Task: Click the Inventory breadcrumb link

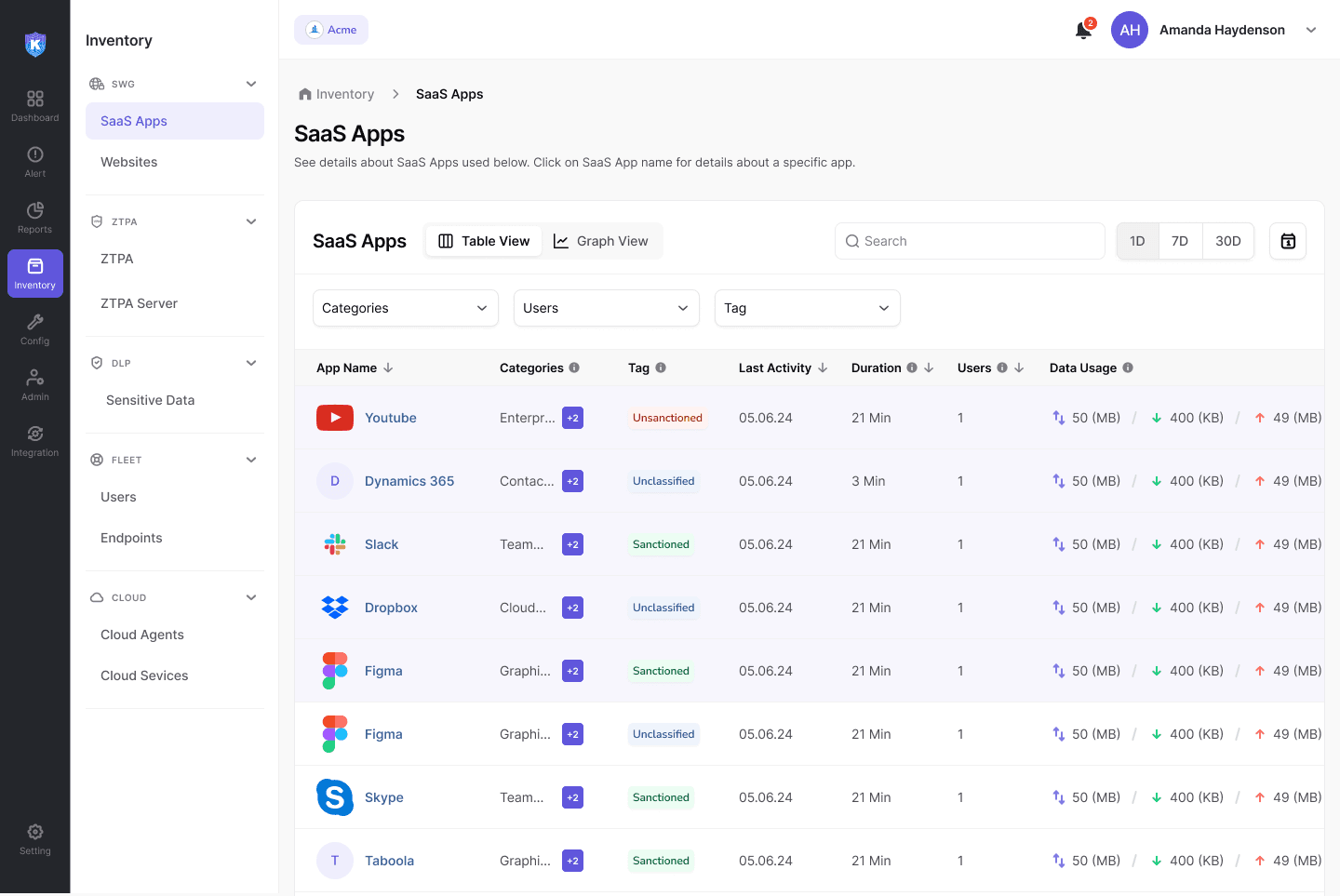Action: point(345,94)
